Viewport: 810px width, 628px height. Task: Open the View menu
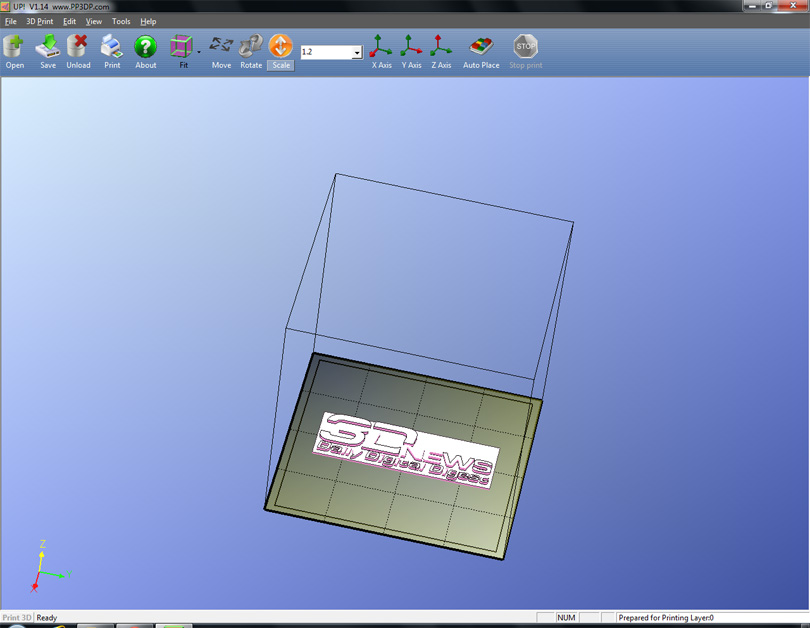[x=94, y=21]
